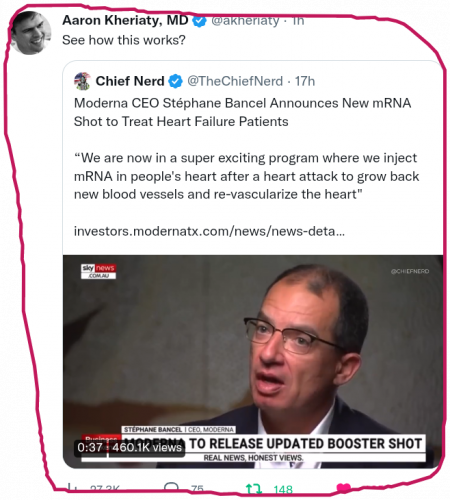
Task: Click the green retweet icon
Action: coord(254,489)
